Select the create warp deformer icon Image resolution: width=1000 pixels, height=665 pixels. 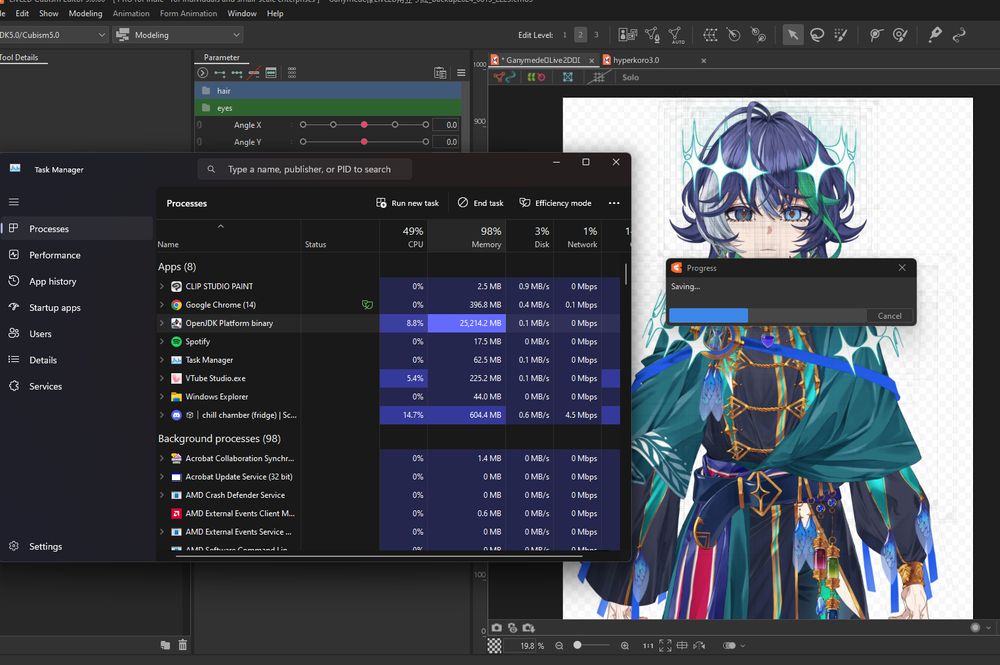[x=710, y=35]
